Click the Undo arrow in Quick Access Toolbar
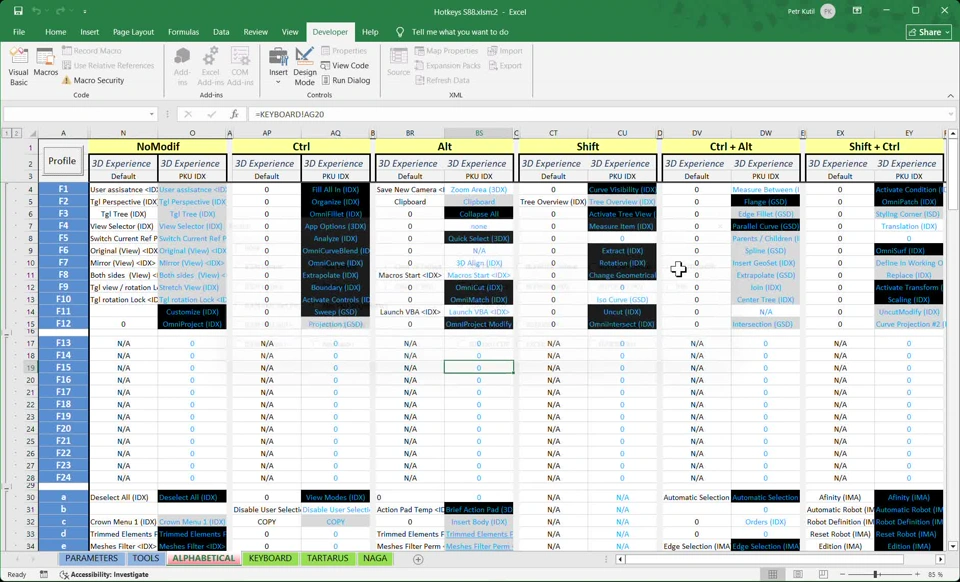The height and width of the screenshot is (582, 960). (x=37, y=11)
